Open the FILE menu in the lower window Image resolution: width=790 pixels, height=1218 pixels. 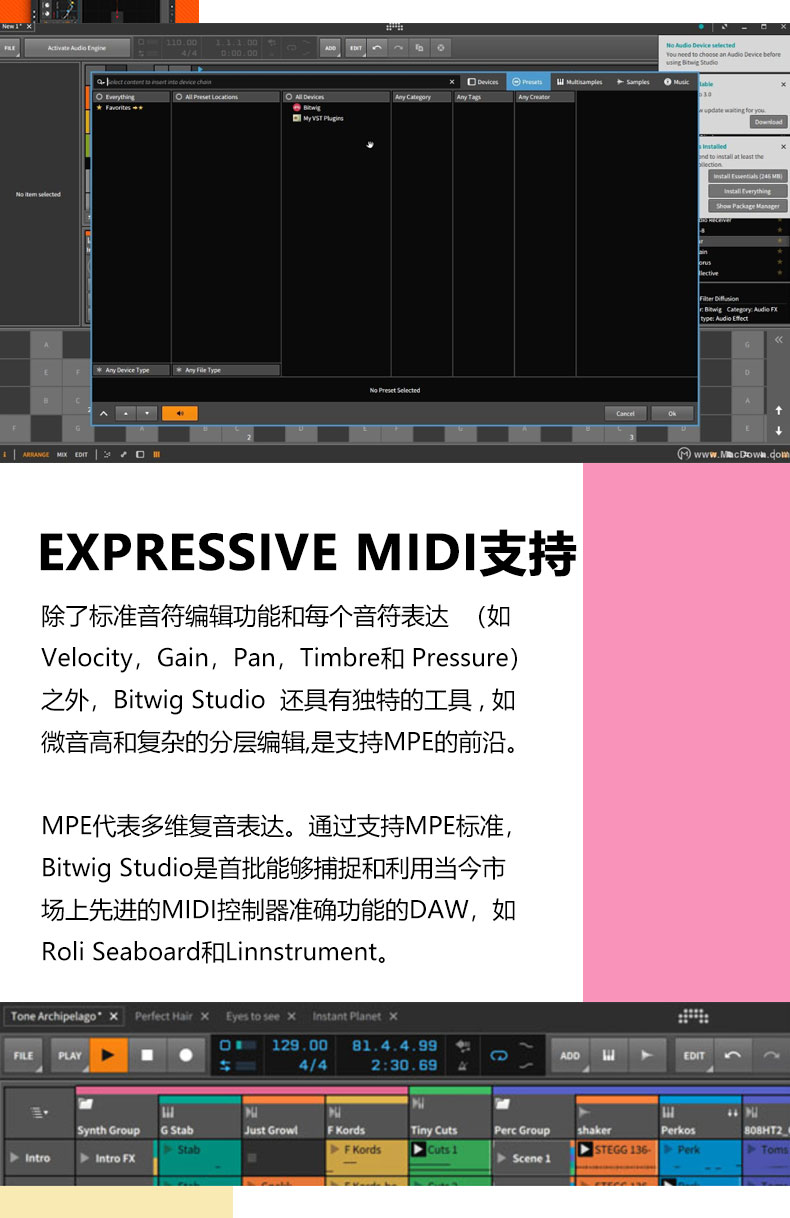[23, 1055]
